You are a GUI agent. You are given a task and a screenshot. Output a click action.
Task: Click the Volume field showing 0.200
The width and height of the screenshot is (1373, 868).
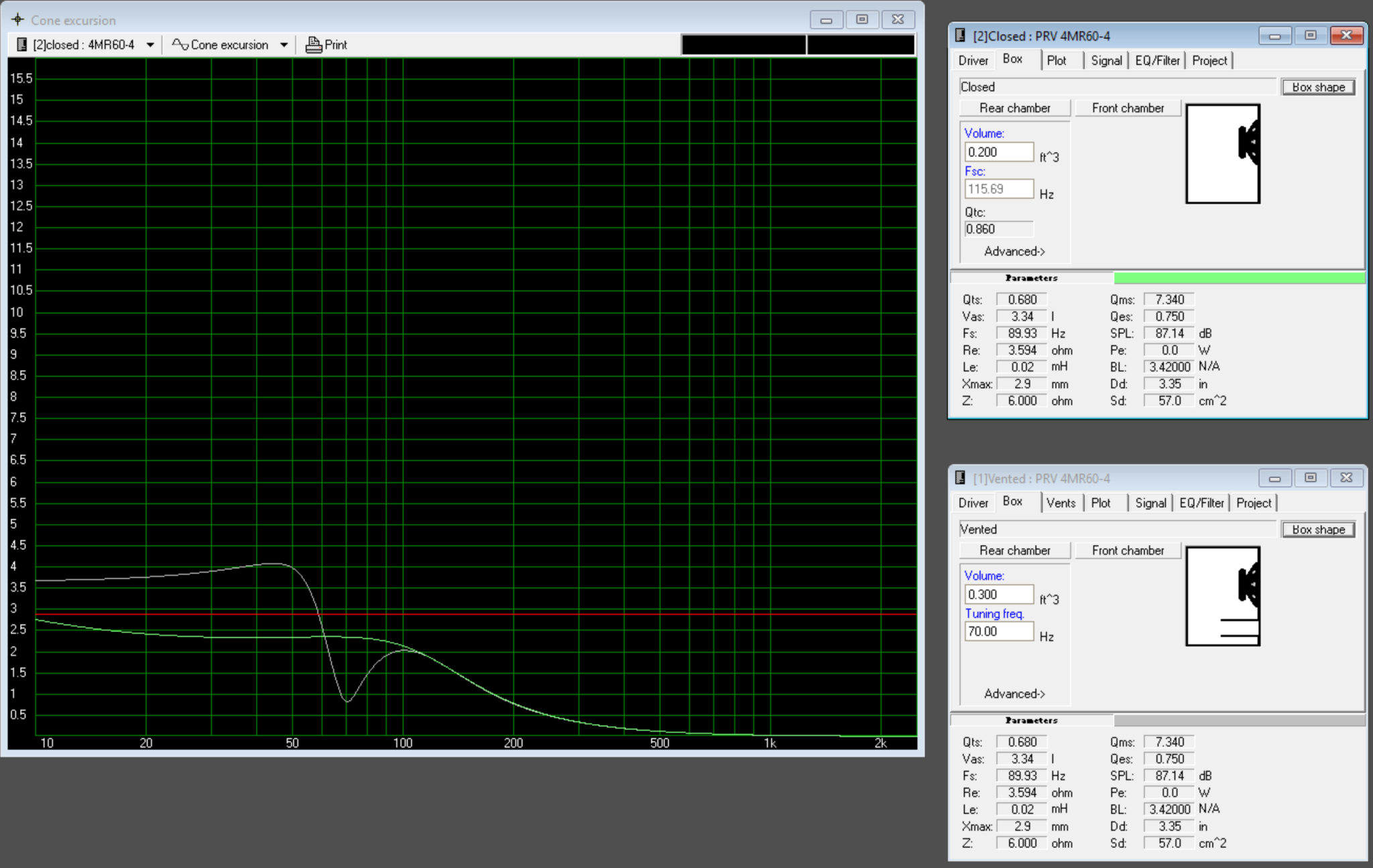(x=999, y=152)
